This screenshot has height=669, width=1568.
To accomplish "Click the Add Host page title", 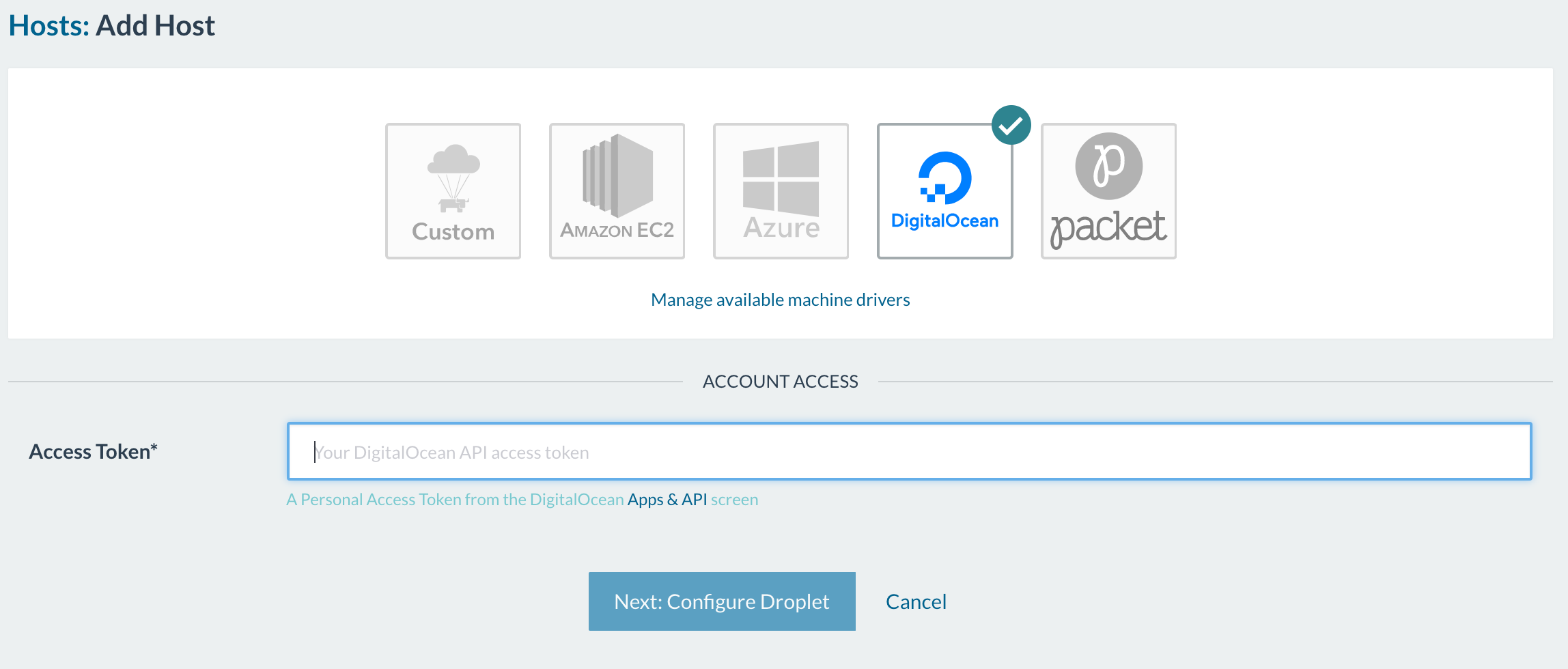I will click(155, 26).
